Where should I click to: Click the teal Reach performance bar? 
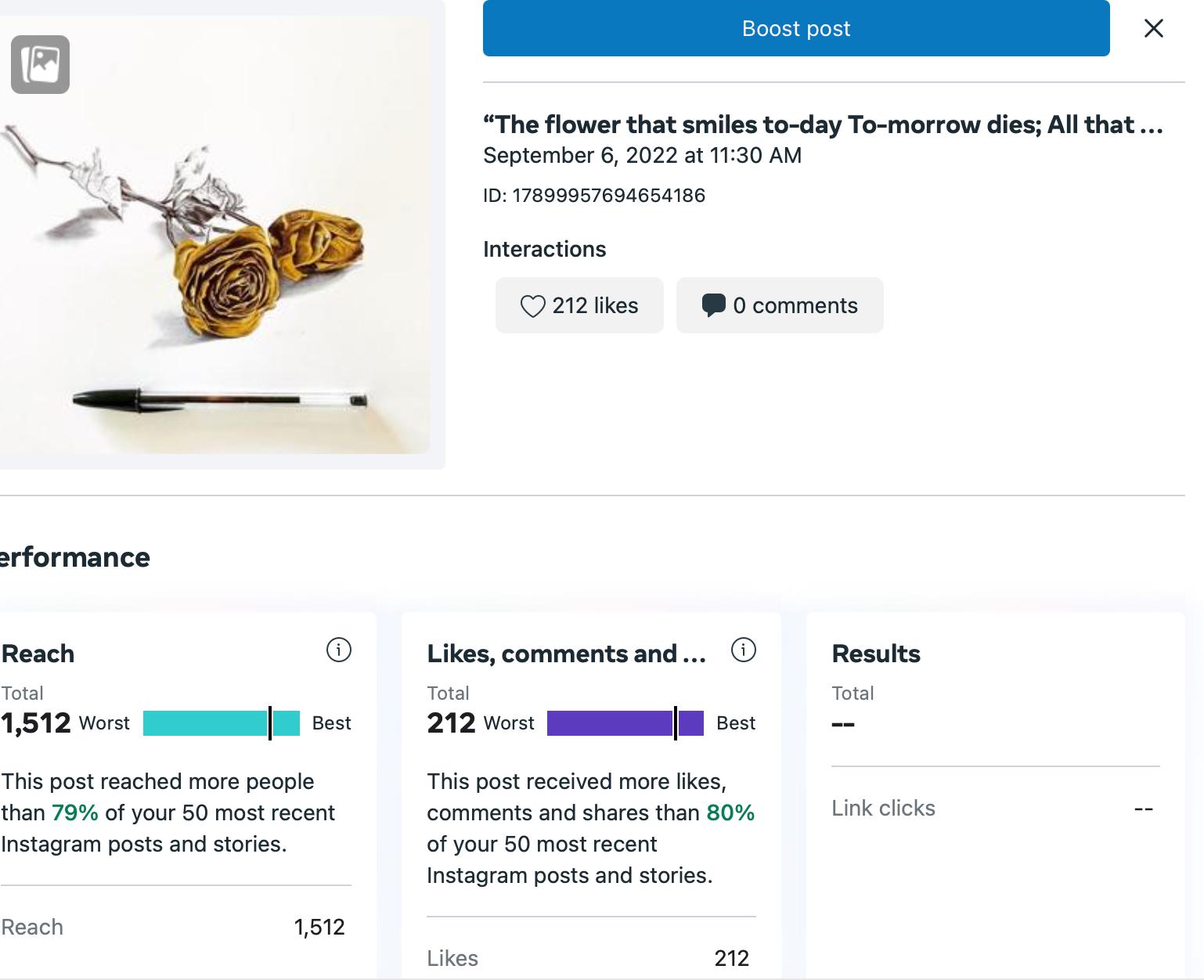tap(221, 723)
